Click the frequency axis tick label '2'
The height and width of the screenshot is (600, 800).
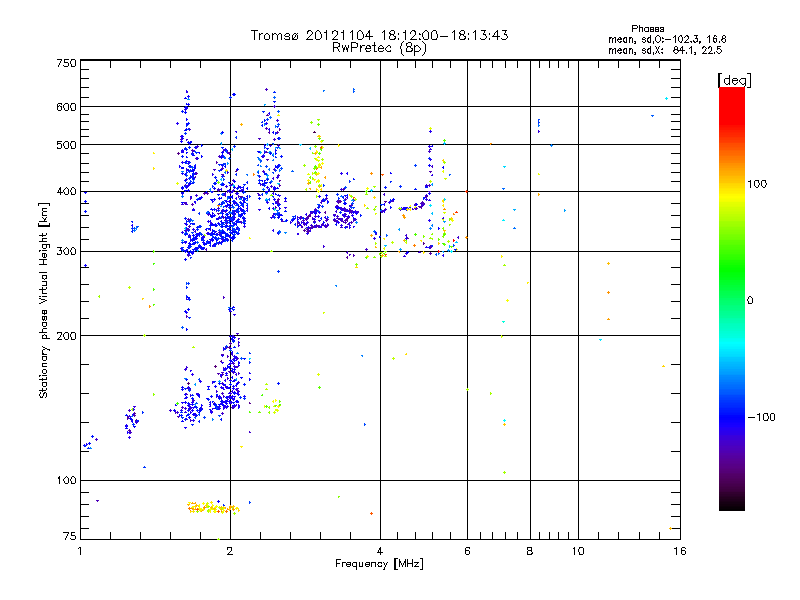[x=230, y=551]
